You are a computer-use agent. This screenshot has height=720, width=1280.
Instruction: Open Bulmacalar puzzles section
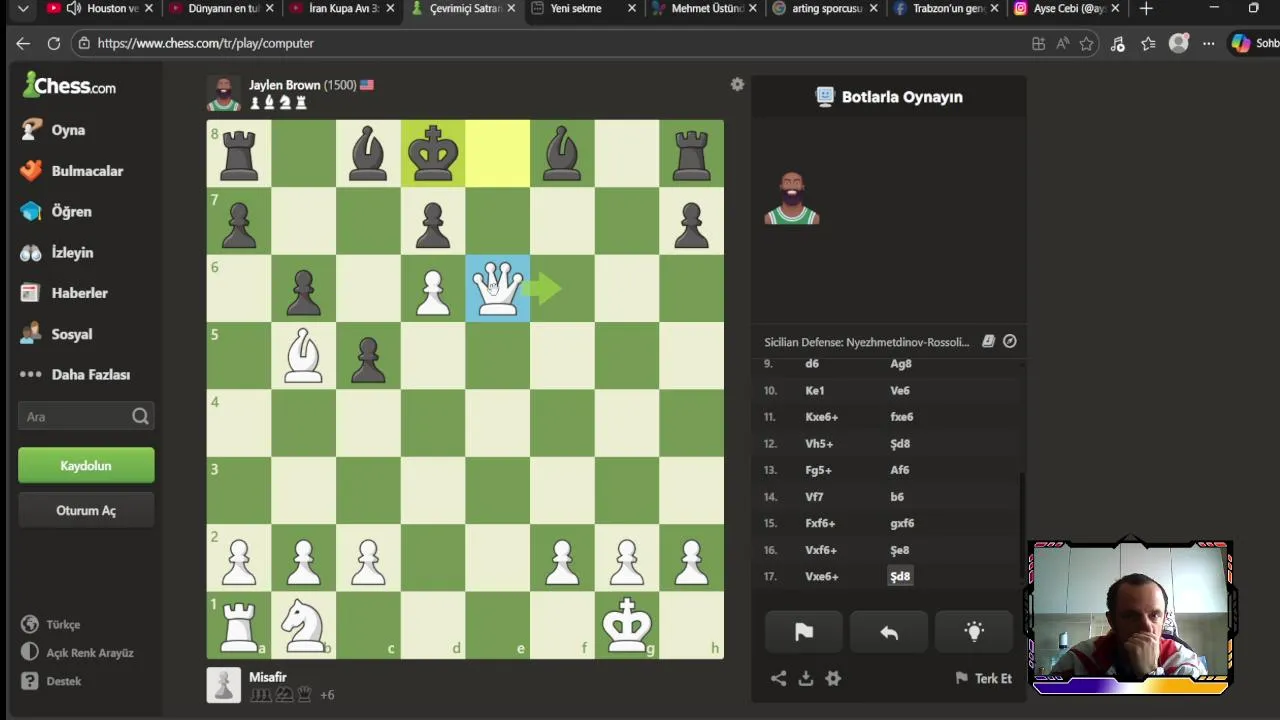pyautogui.click(x=87, y=171)
